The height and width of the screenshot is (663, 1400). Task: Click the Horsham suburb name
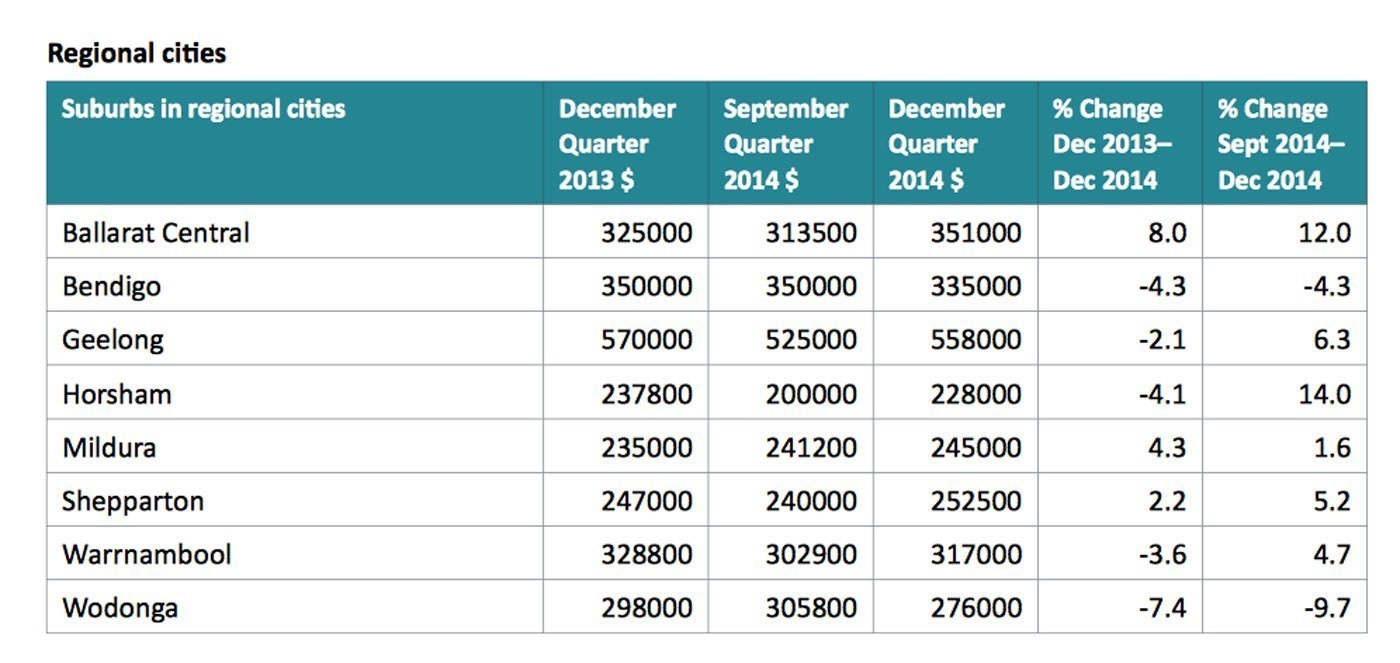(116, 394)
